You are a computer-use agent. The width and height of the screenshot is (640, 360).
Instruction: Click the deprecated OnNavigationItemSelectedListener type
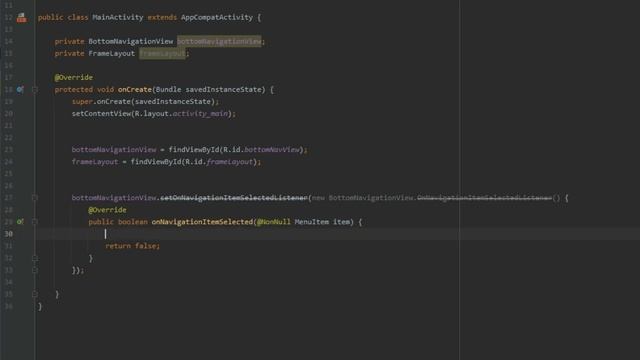[x=484, y=198]
